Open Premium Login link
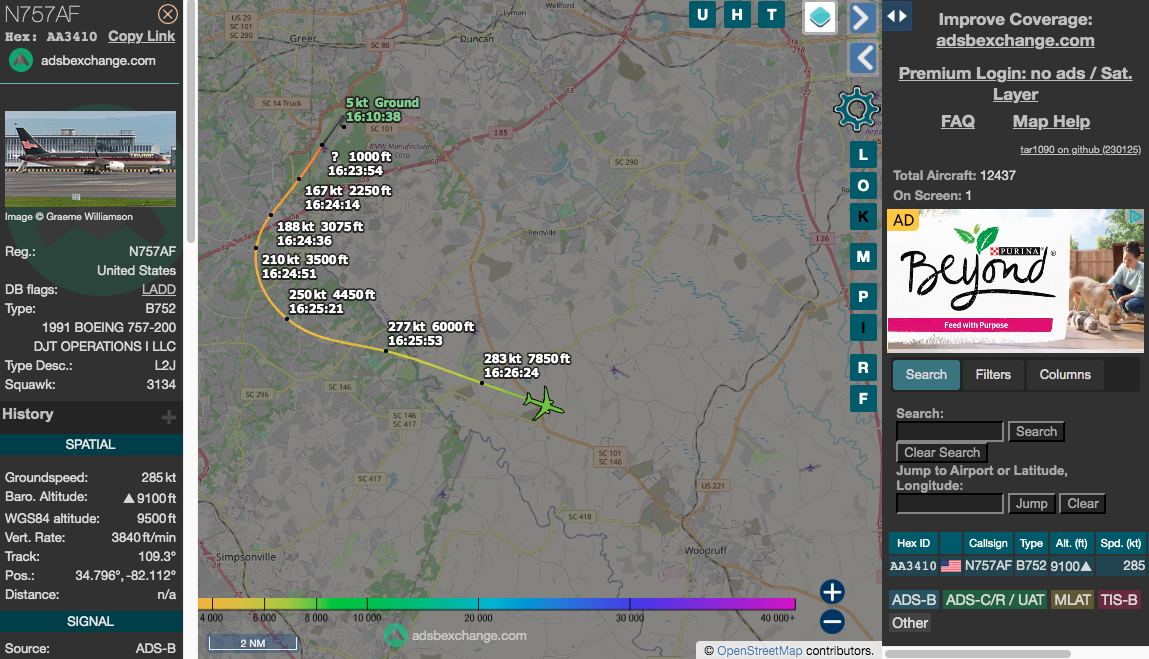 (x=1015, y=84)
